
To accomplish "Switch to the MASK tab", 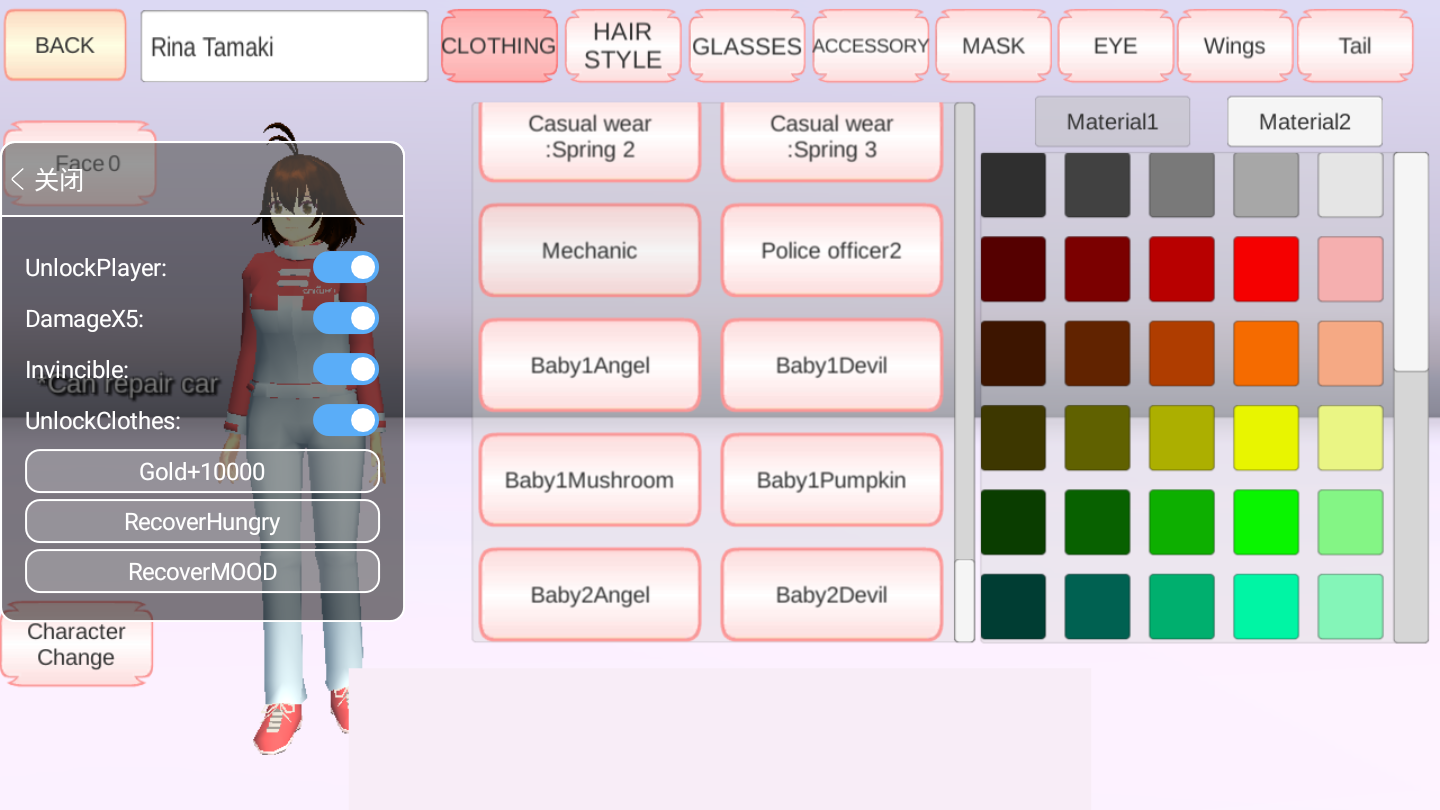I will [x=993, y=46].
